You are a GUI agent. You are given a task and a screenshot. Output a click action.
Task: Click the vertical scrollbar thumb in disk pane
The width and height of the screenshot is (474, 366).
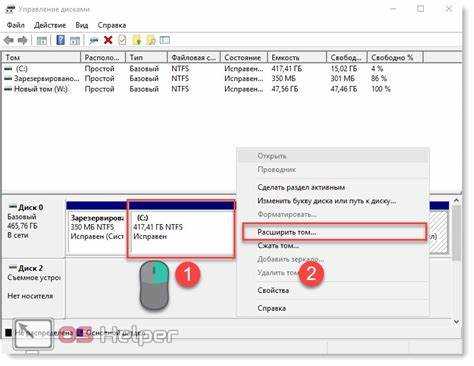(x=456, y=233)
